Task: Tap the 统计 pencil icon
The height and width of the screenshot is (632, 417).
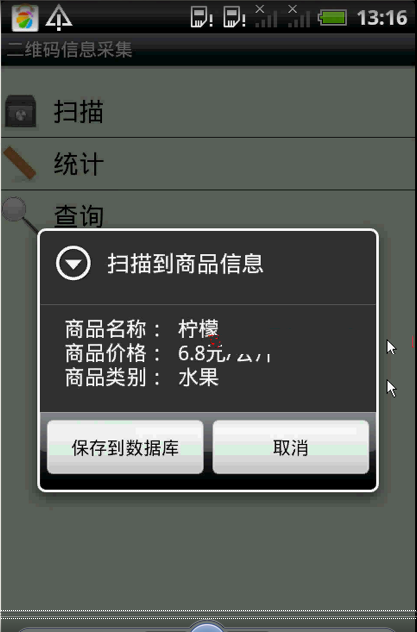Action: point(19,163)
